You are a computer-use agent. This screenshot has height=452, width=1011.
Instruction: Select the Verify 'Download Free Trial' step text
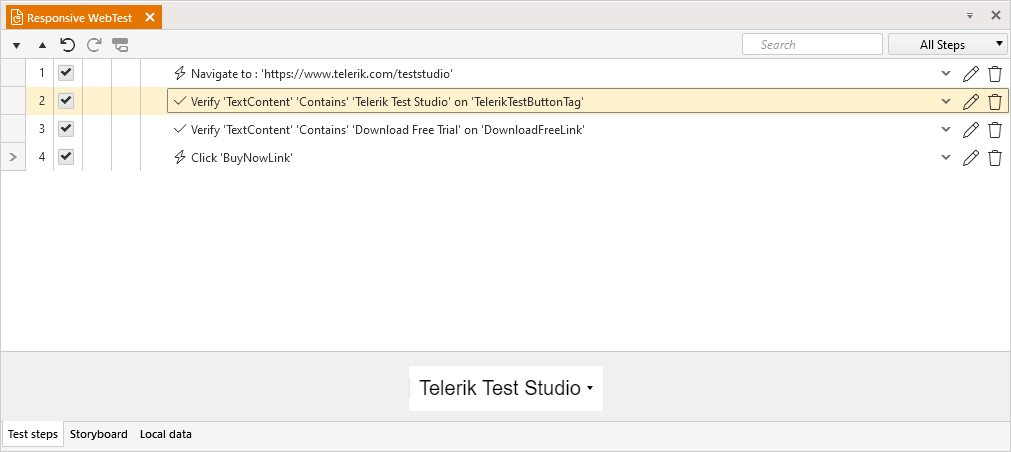tap(388, 130)
